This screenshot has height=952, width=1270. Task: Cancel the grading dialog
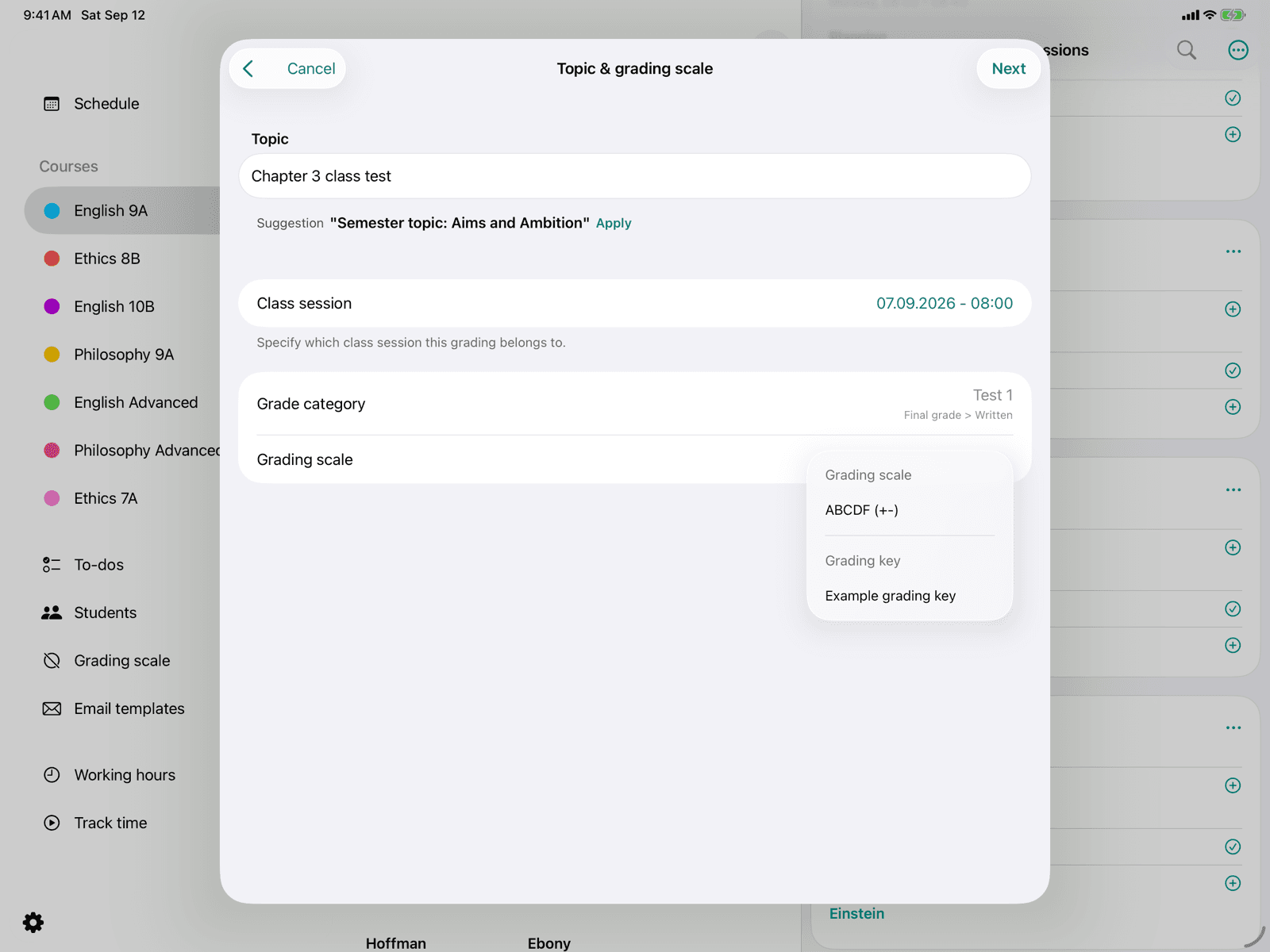click(x=311, y=69)
